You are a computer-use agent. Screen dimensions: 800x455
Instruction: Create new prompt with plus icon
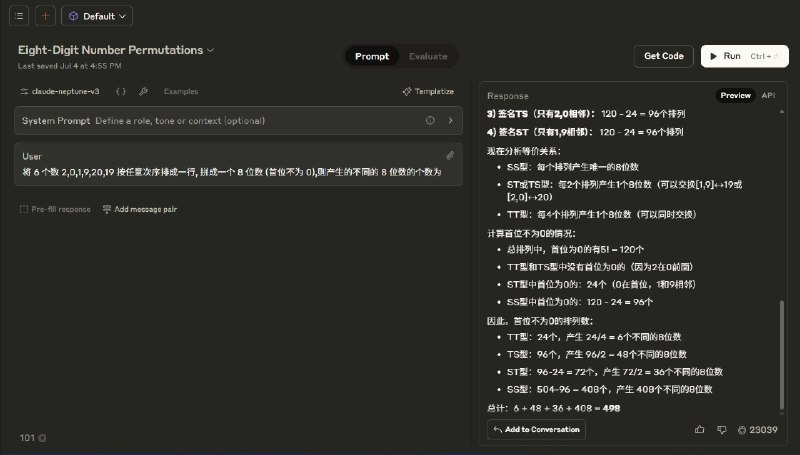tap(45, 16)
